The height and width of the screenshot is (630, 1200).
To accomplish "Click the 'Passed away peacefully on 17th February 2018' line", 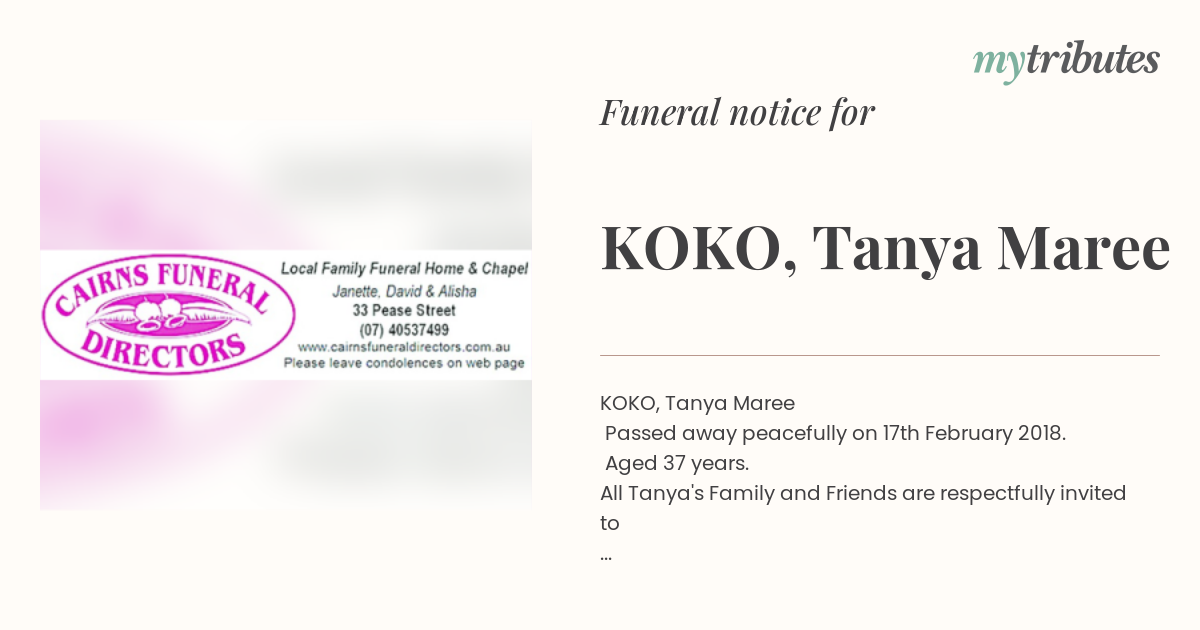I will point(836,434).
